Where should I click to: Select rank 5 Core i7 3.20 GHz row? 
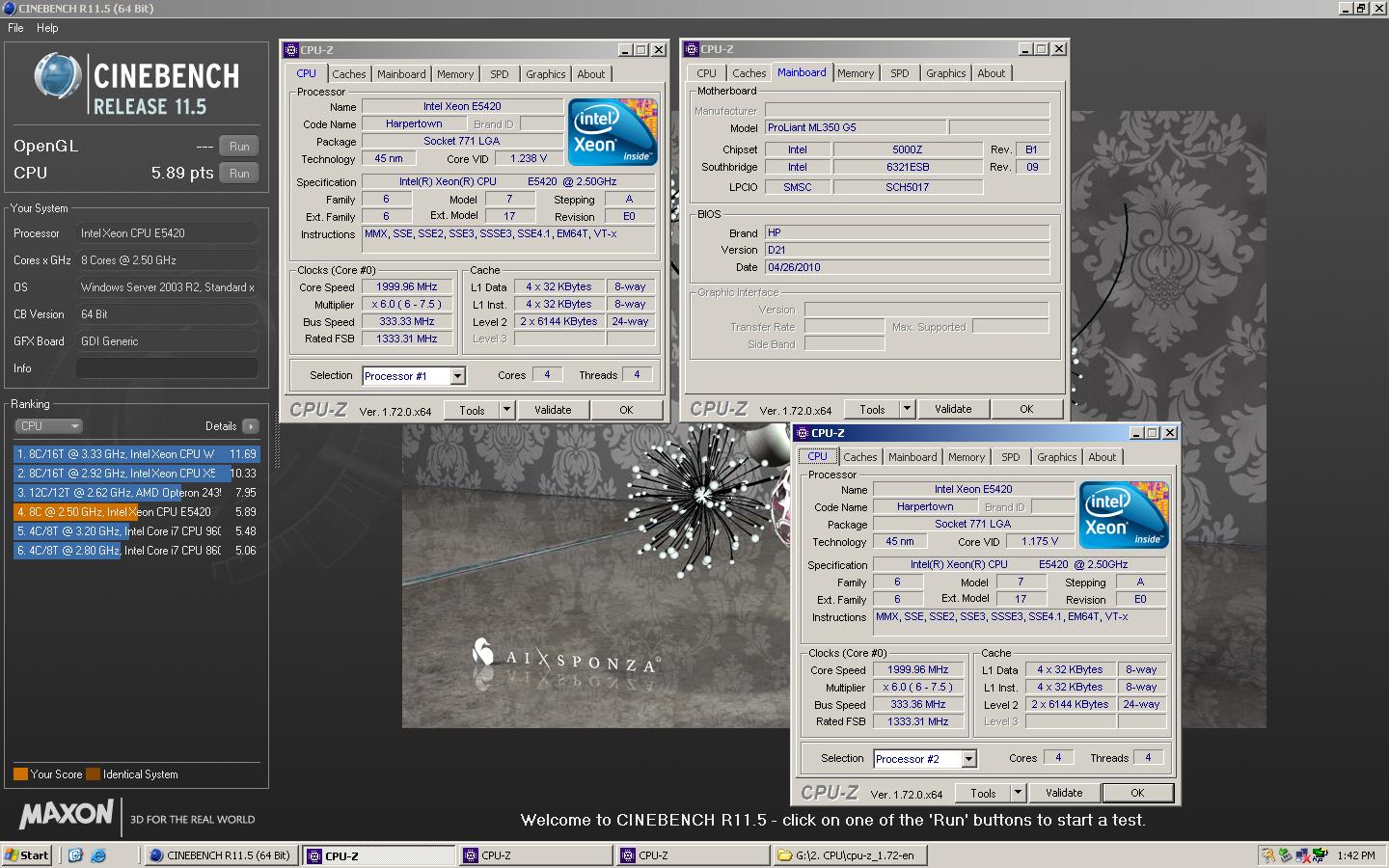click(x=136, y=531)
